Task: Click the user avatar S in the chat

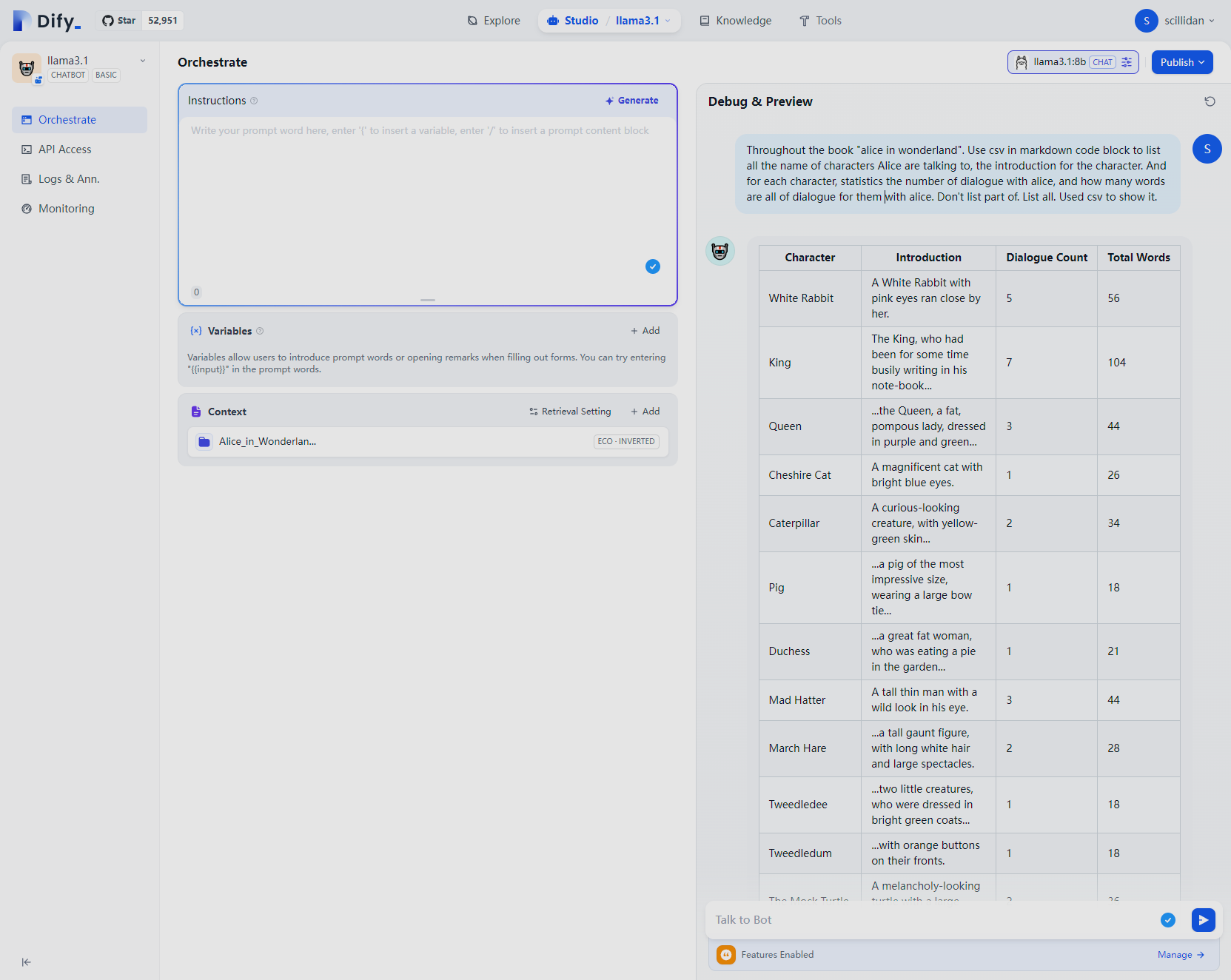Action: [x=1207, y=149]
